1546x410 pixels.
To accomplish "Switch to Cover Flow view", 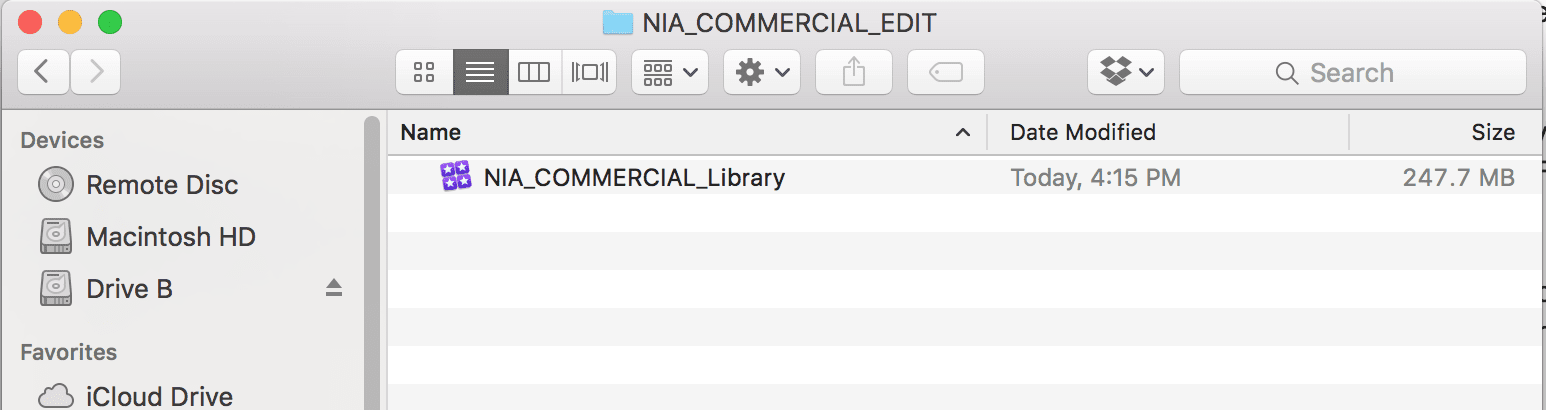I will click(589, 72).
